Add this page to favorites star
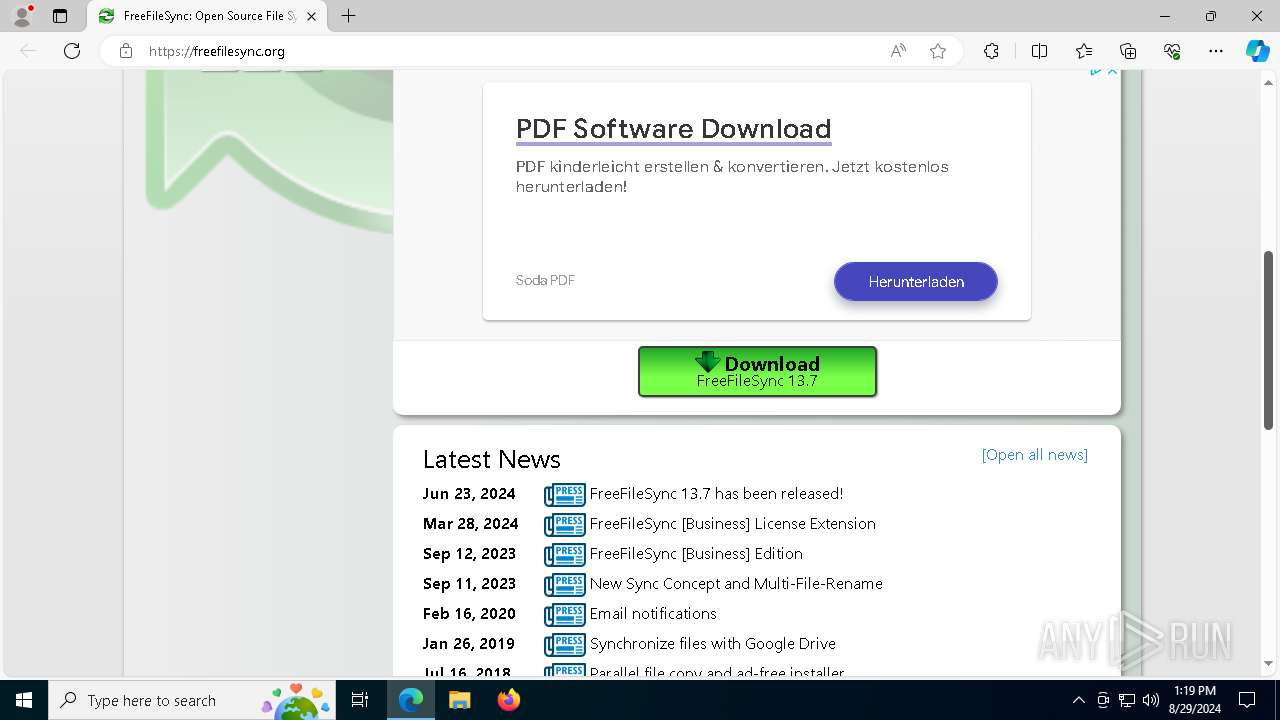 coord(938,51)
